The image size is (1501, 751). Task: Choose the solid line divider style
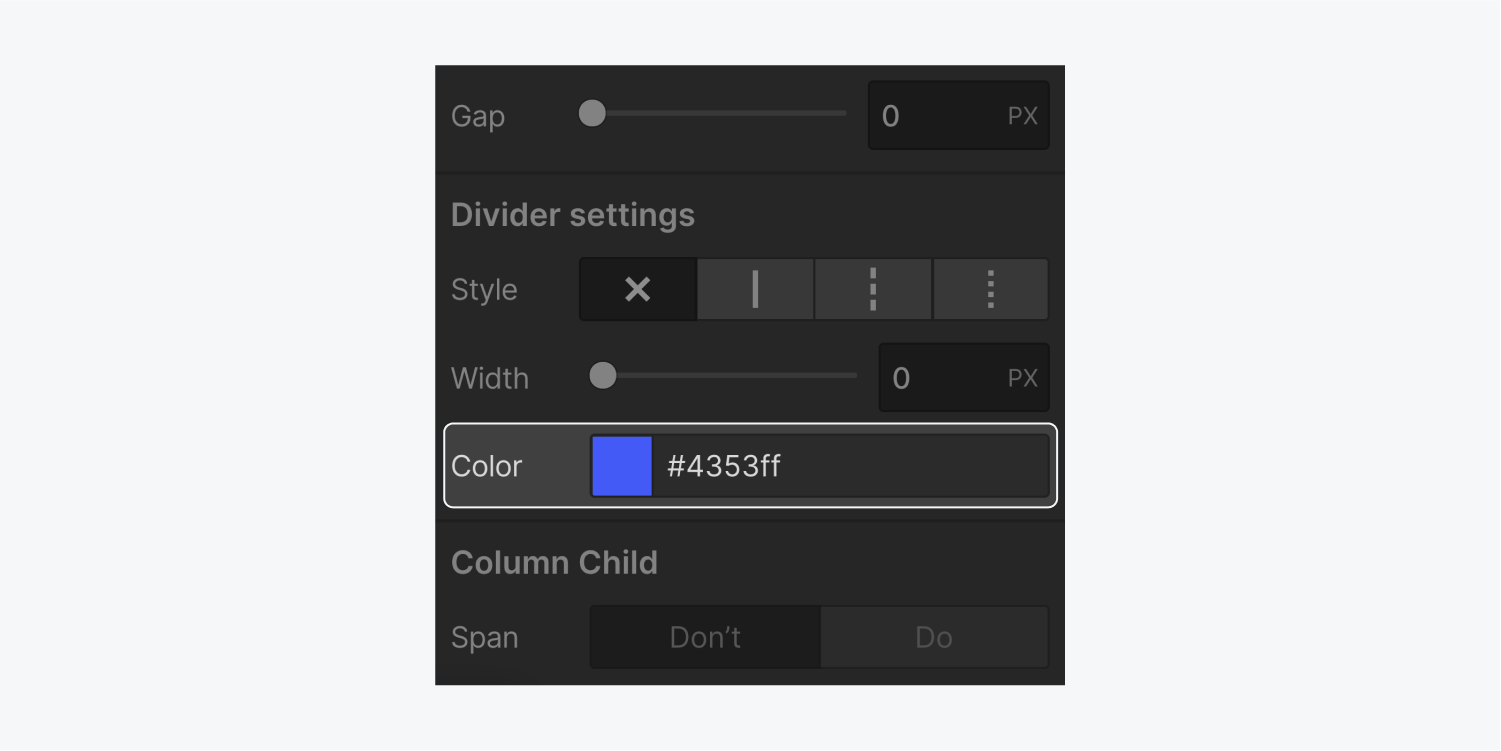755,290
